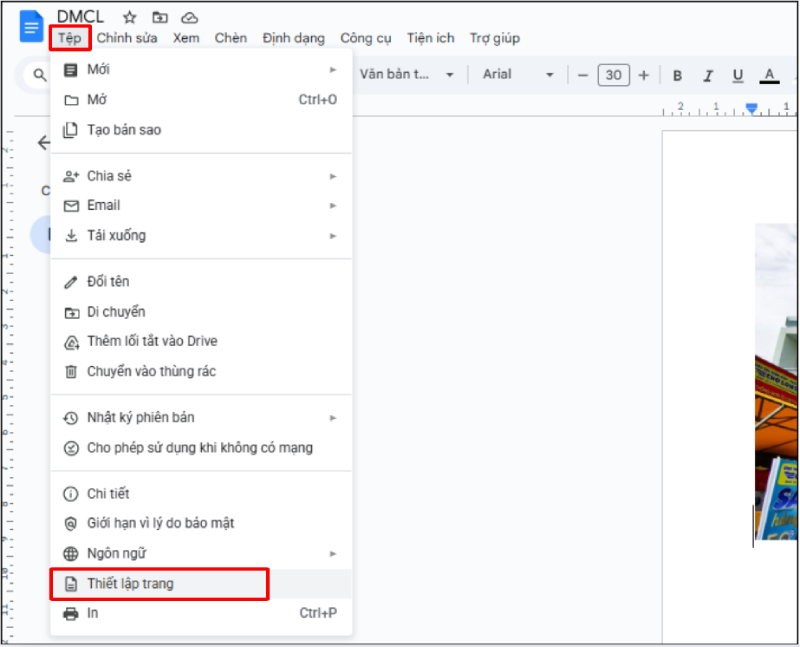Check cloud save status icon
This screenshot has width=800, height=647.
click(x=189, y=17)
